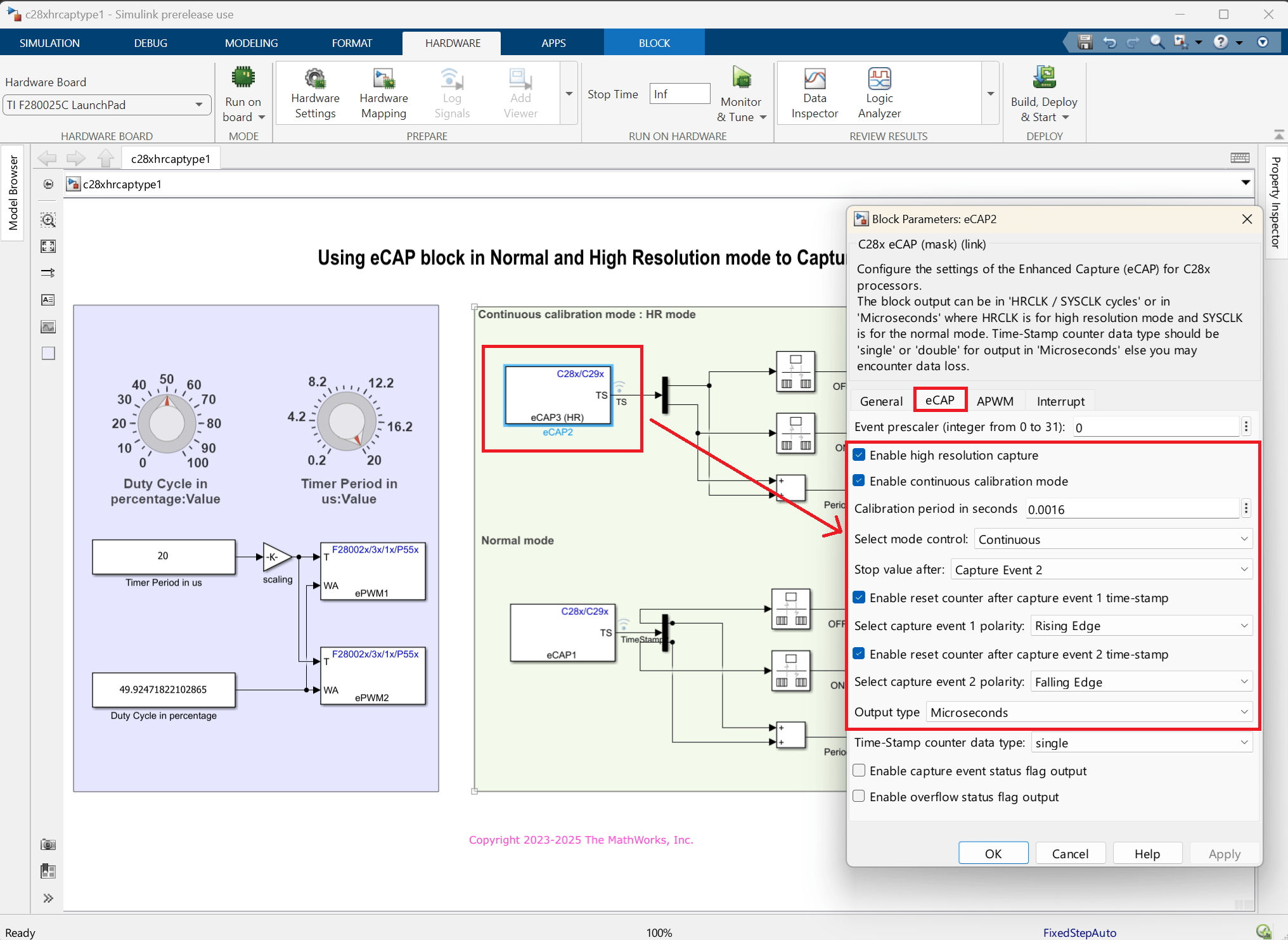This screenshot has height=940, width=1288.
Task: Disable high resolution capture checkbox
Action: point(860,454)
